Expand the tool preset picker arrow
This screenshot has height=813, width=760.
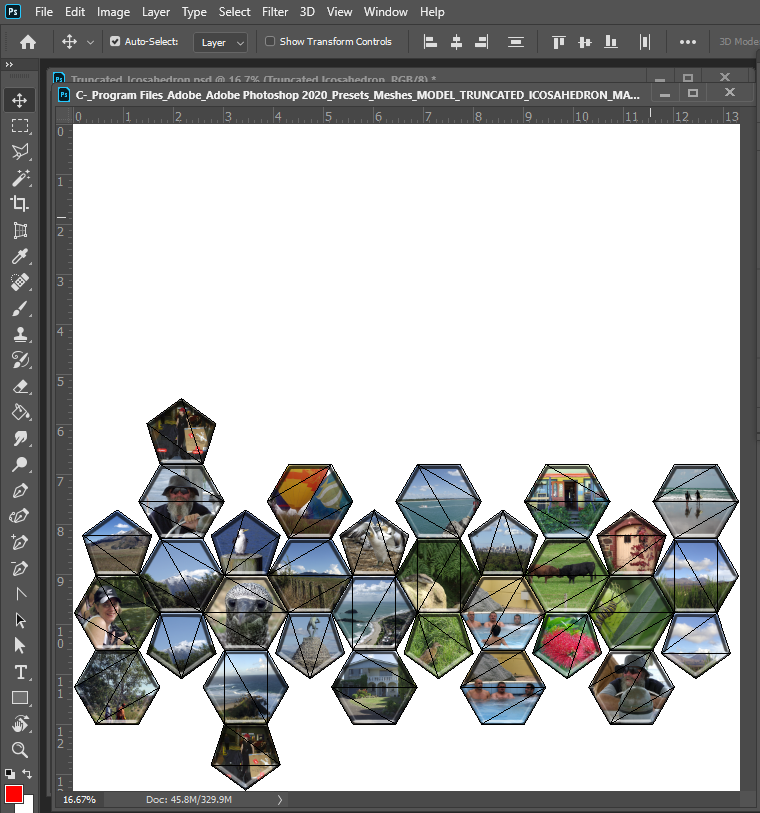(x=90, y=43)
